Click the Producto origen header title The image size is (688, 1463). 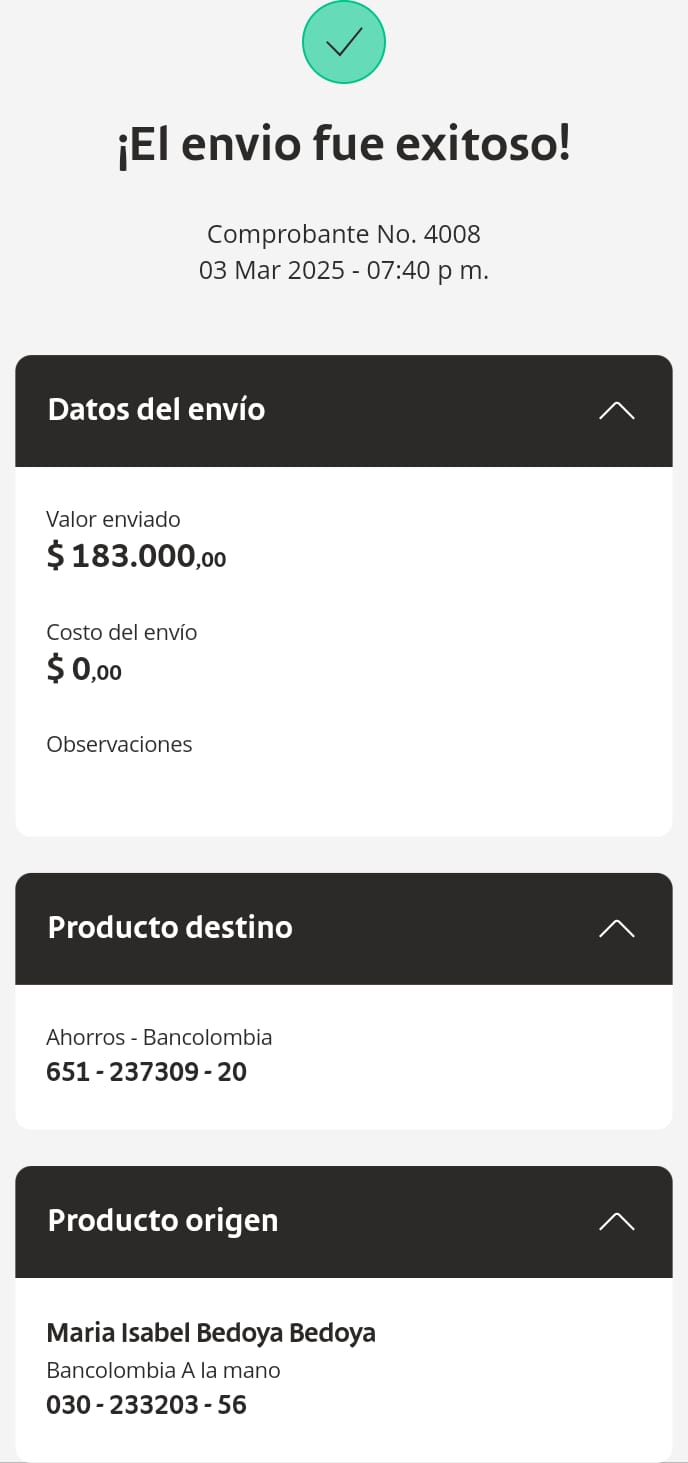click(x=163, y=1220)
